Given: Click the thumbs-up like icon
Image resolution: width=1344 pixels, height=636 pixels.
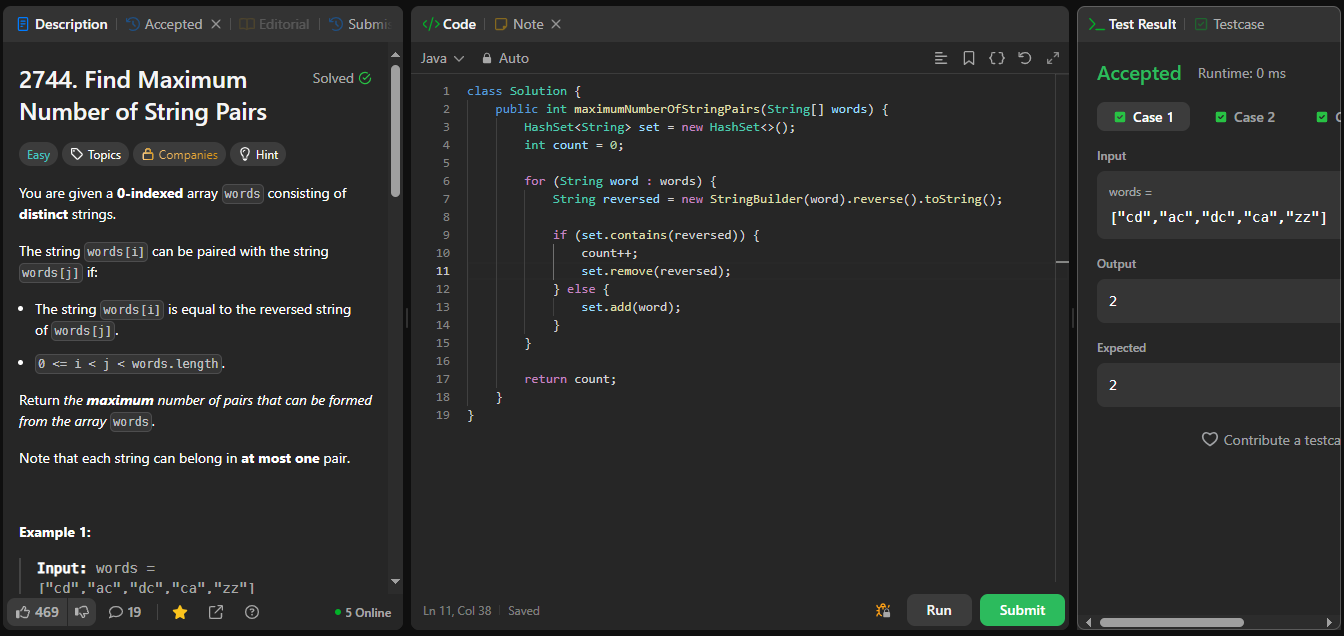Looking at the screenshot, I should (24, 612).
